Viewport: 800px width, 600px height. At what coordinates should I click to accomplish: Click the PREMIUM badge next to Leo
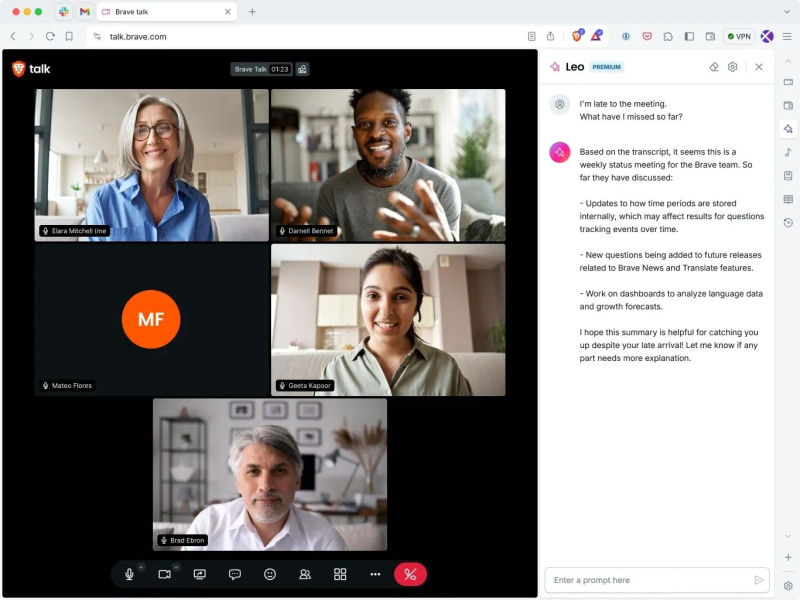(606, 67)
